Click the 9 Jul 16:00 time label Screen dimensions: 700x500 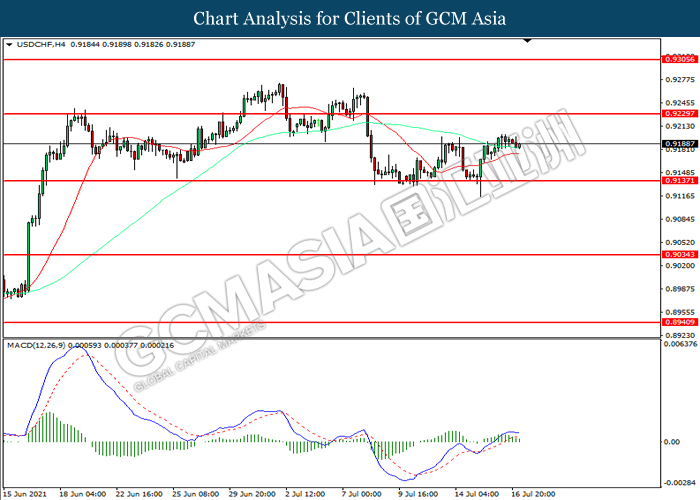pos(418,494)
